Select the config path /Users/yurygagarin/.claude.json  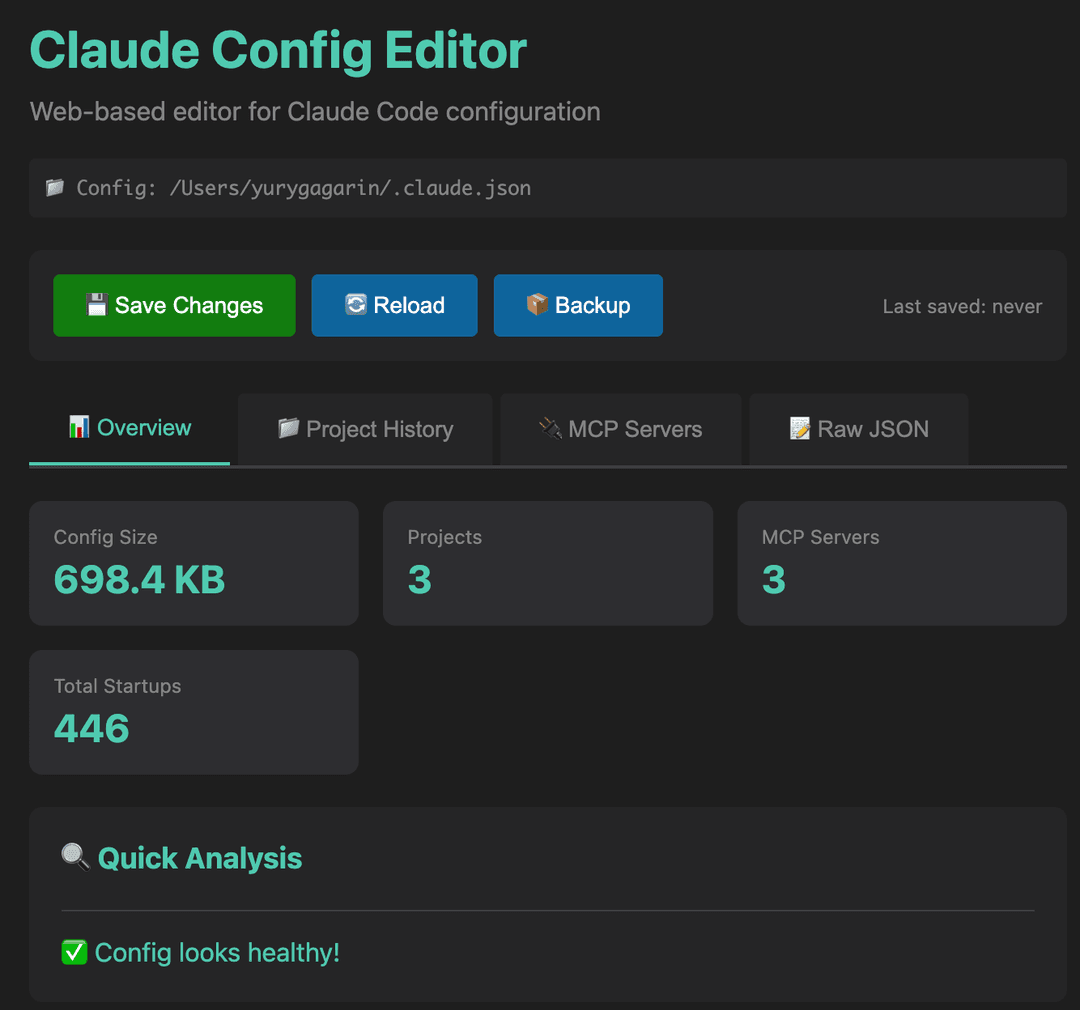(x=350, y=188)
